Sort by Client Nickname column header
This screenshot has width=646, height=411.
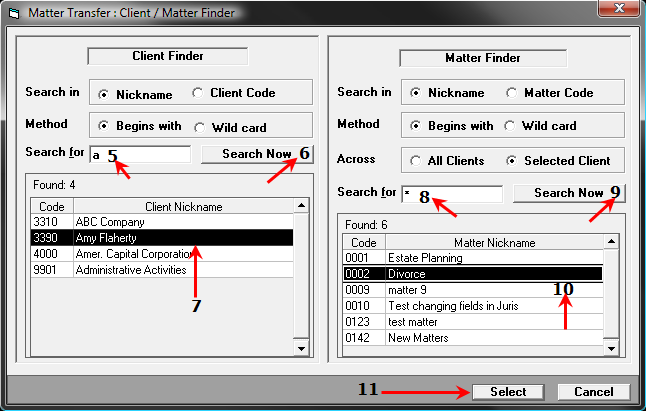[x=184, y=207]
